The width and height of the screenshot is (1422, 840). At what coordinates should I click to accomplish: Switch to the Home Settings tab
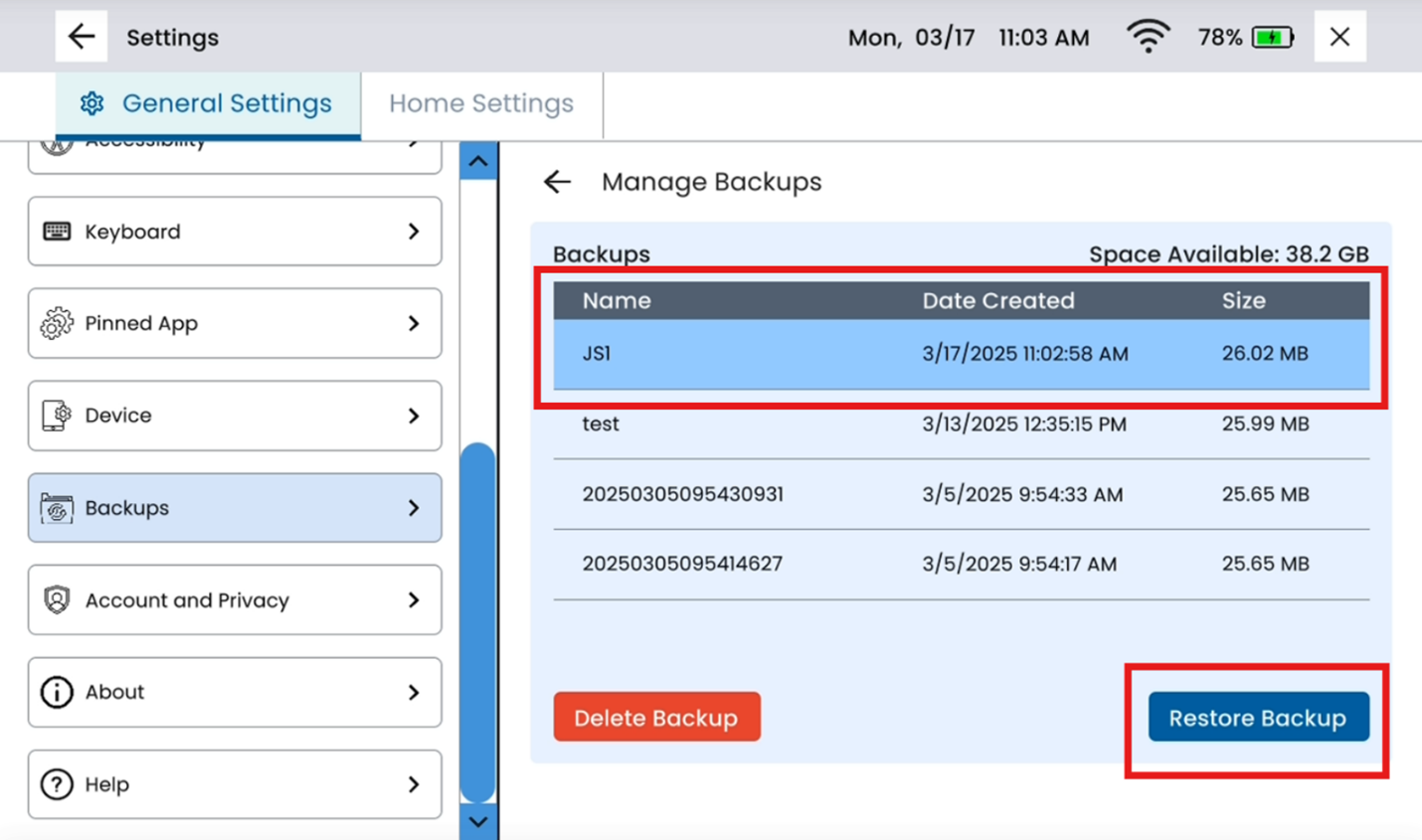pos(481,103)
